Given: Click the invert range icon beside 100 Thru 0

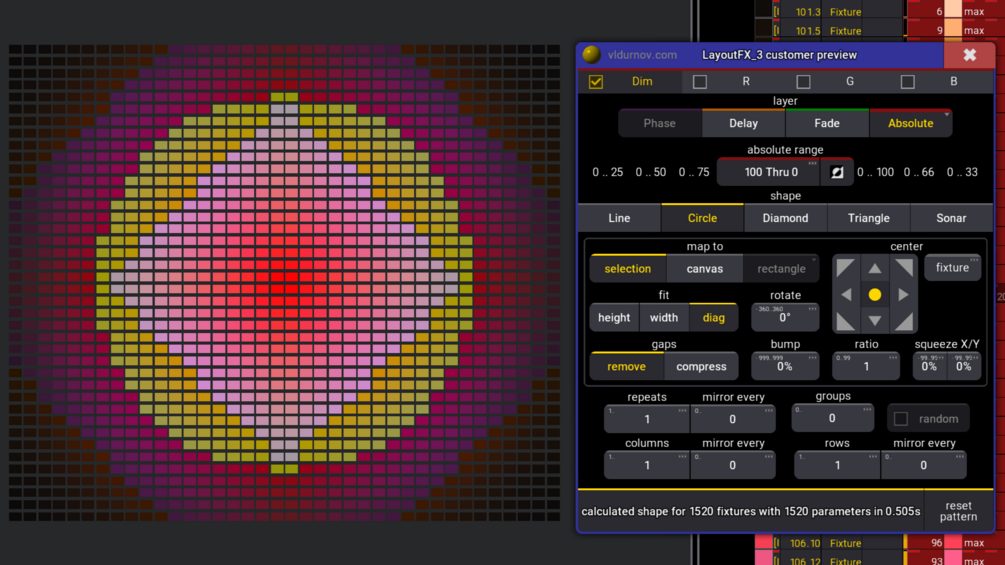Looking at the screenshot, I should (x=837, y=172).
